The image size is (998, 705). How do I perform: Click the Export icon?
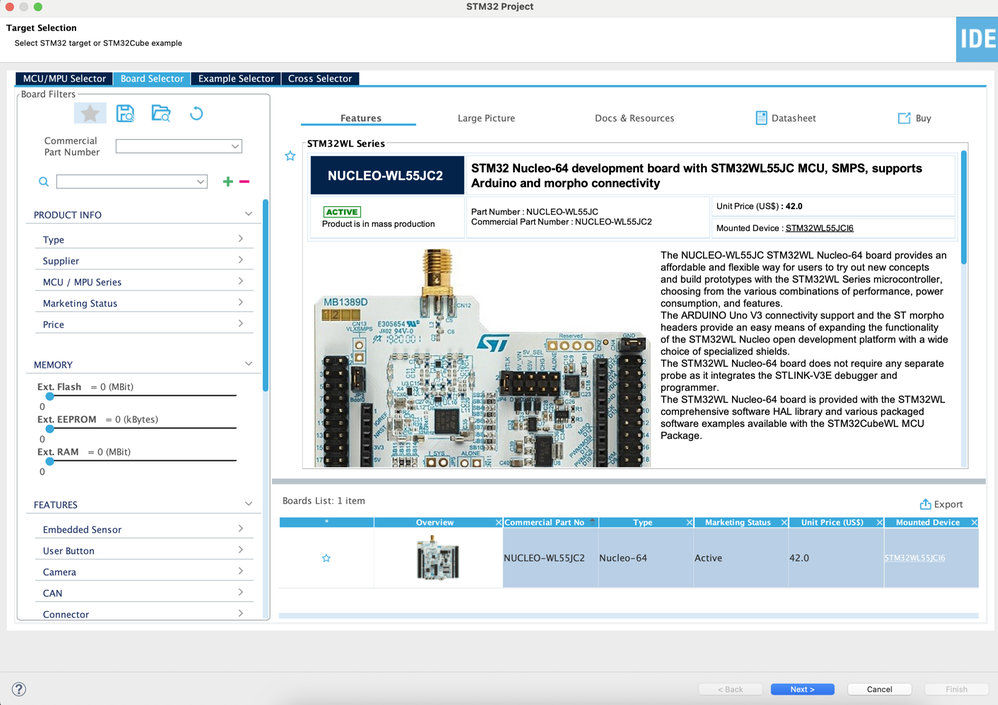[x=925, y=504]
